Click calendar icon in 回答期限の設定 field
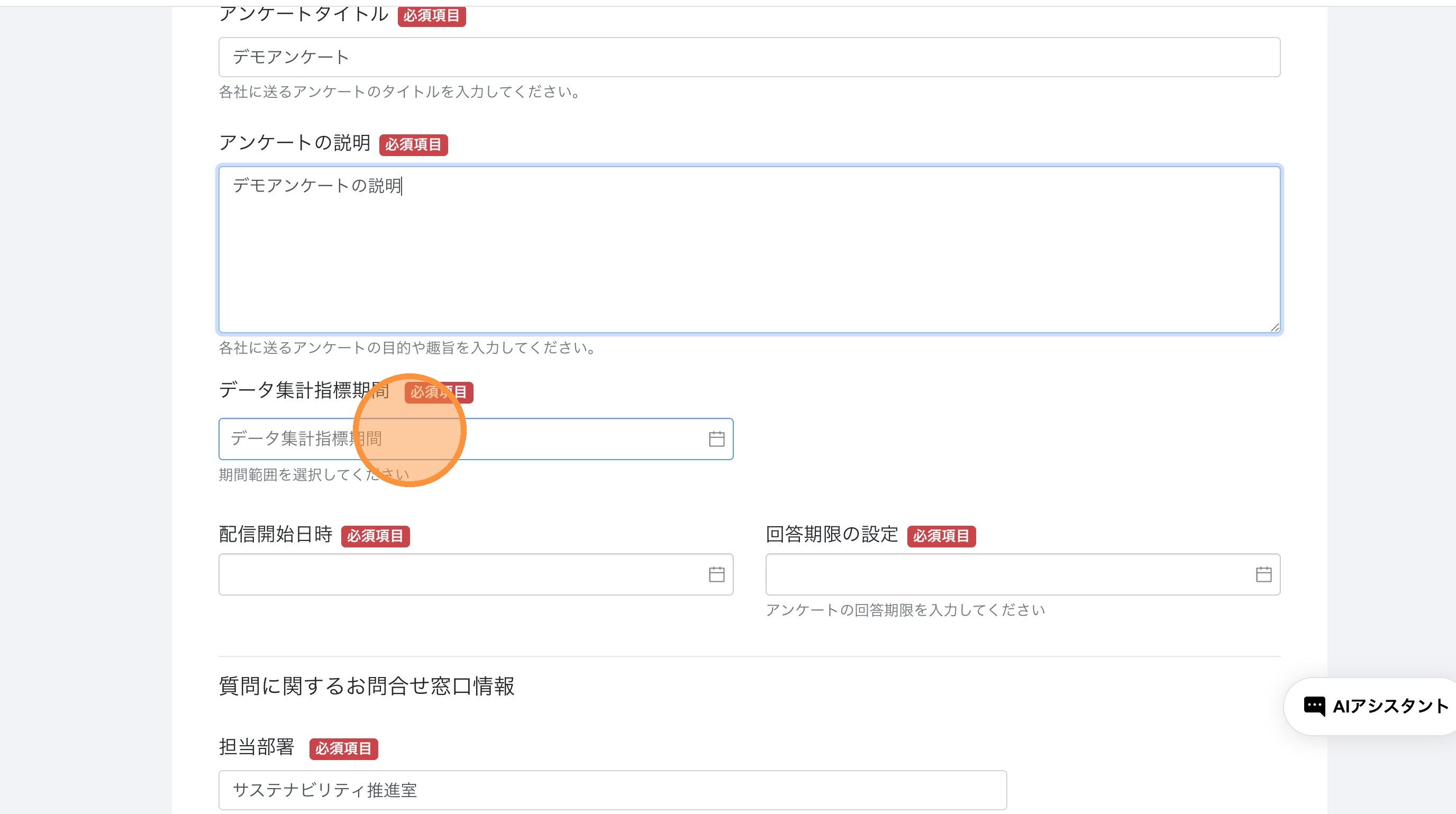Viewport: 1456px width, 814px height. [x=1263, y=574]
